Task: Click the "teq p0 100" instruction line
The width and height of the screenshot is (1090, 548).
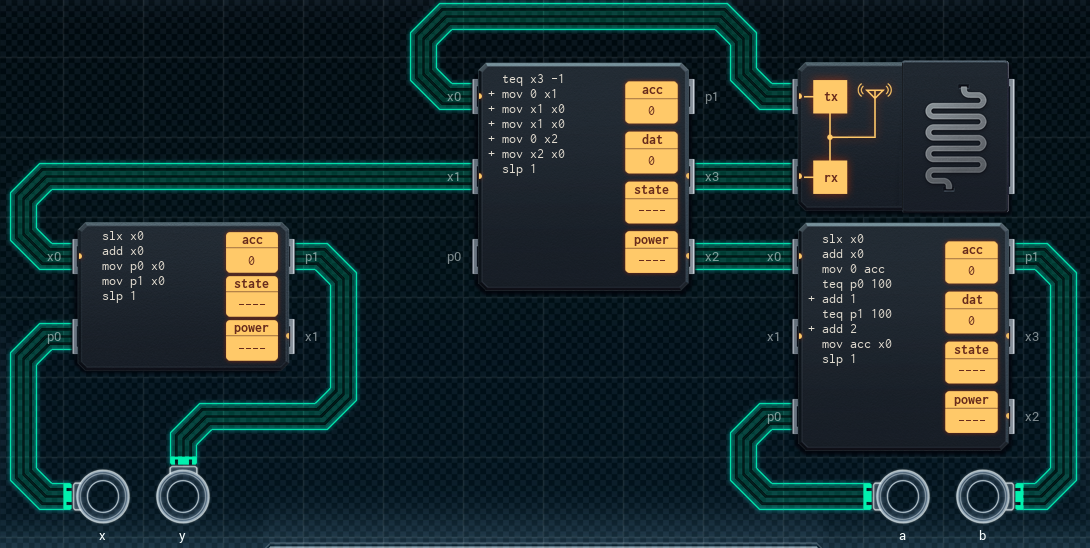Action: click(856, 284)
